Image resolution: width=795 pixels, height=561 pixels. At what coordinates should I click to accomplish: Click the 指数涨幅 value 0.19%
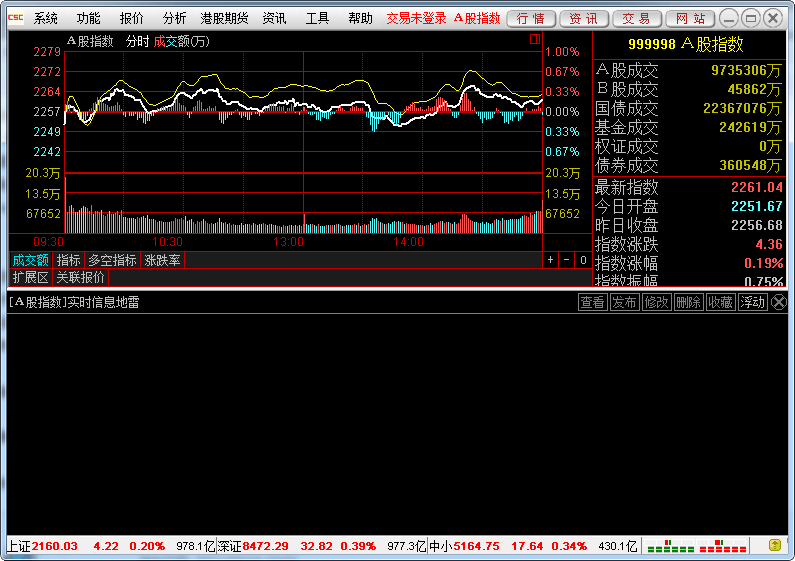pos(764,263)
